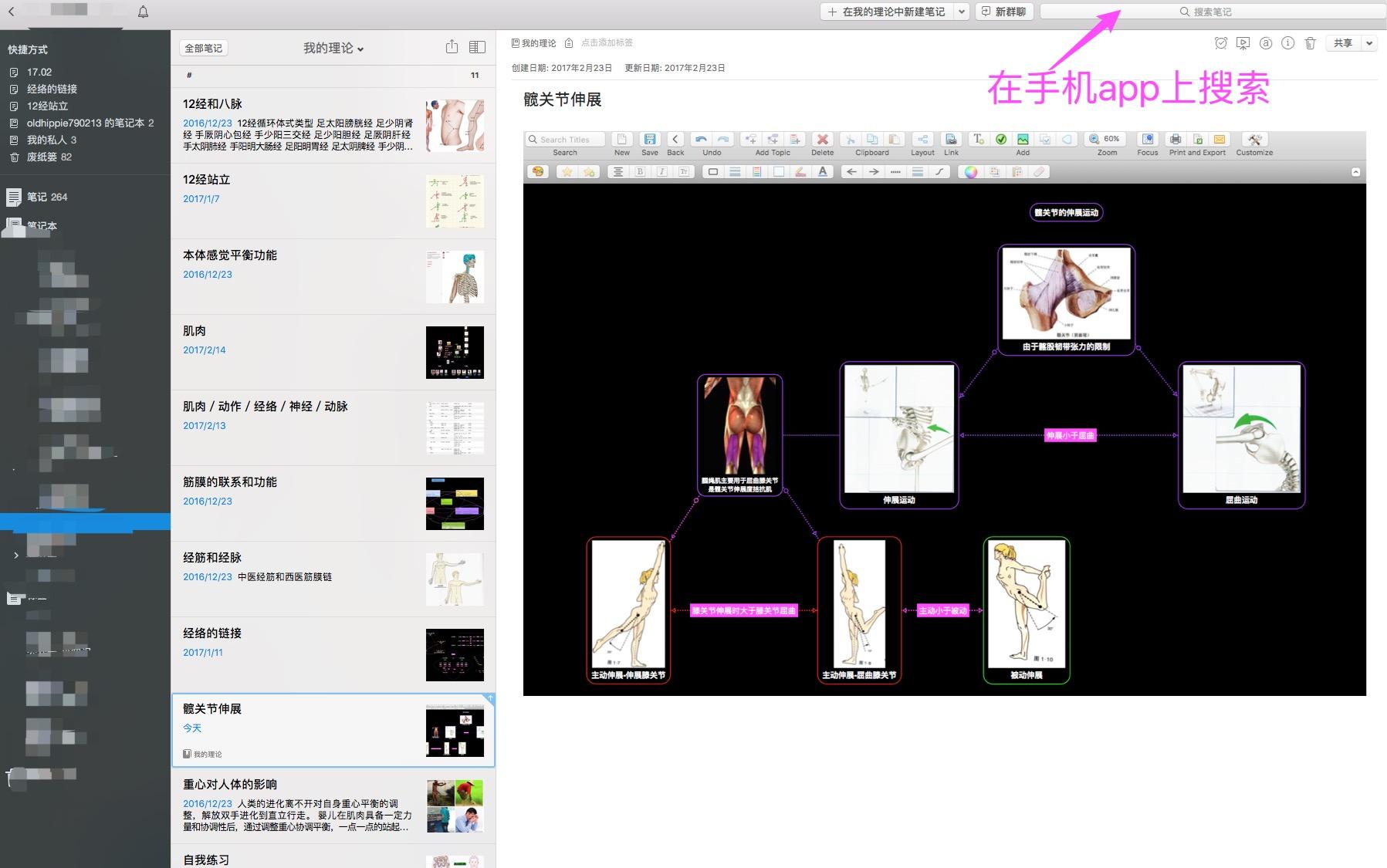Show note info with the (i) icon
The height and width of the screenshot is (868, 1387).
(x=1287, y=43)
